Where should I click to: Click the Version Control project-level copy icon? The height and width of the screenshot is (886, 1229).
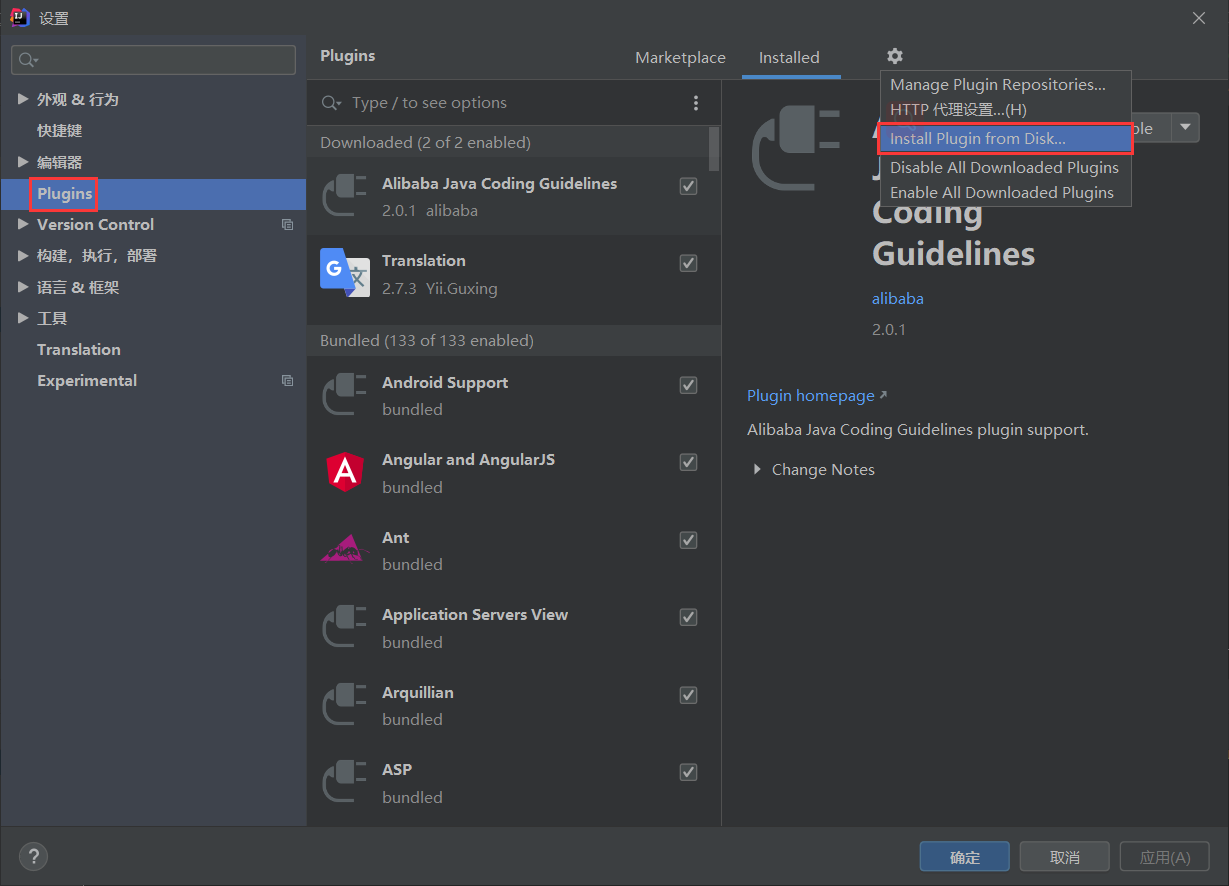point(287,225)
